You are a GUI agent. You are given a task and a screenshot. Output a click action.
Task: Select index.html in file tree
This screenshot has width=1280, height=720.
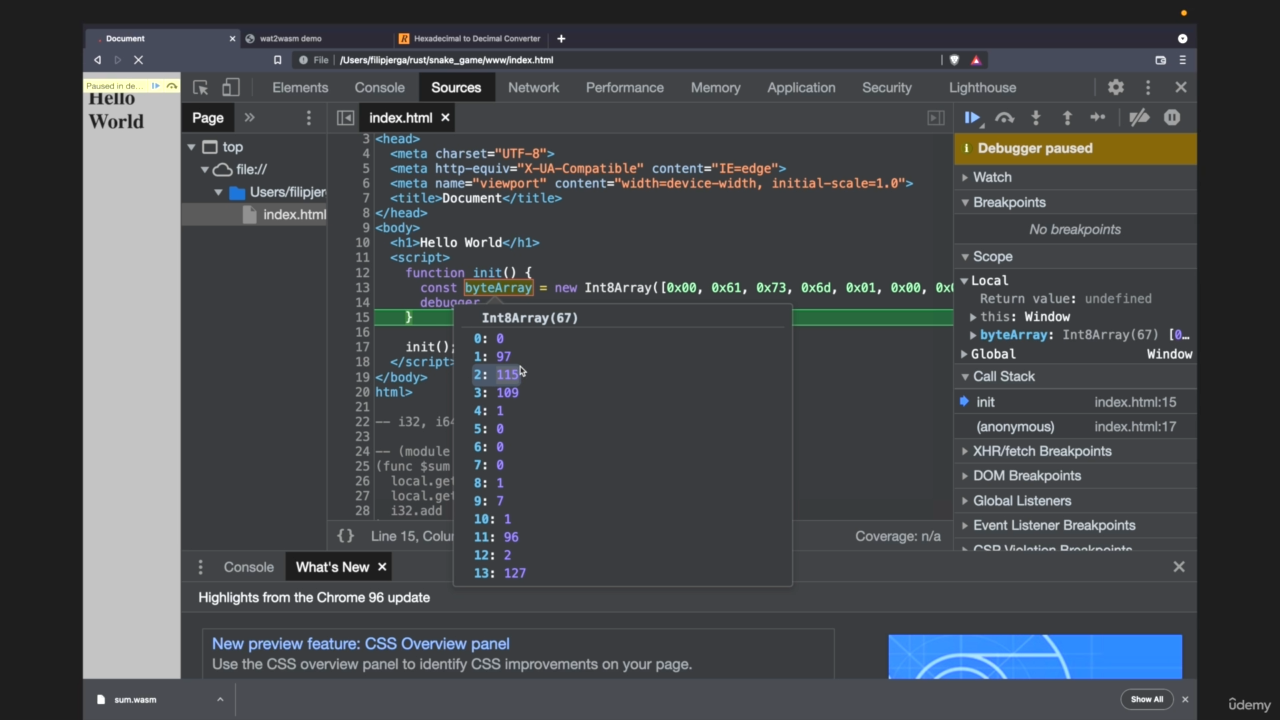click(294, 215)
